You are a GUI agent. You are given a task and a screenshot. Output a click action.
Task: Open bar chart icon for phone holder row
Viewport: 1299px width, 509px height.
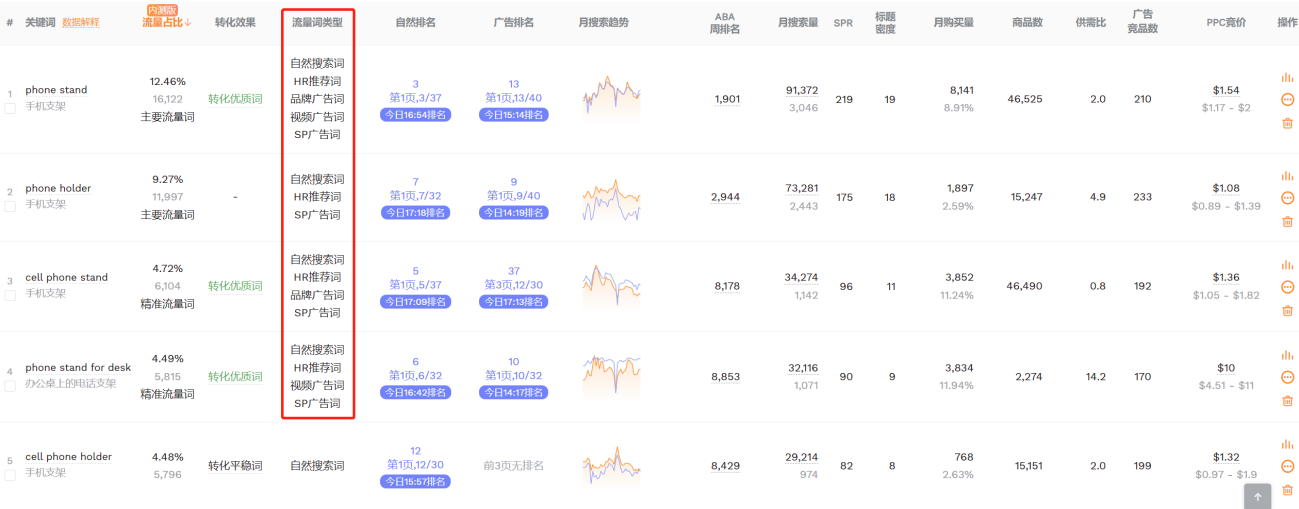coord(1287,176)
